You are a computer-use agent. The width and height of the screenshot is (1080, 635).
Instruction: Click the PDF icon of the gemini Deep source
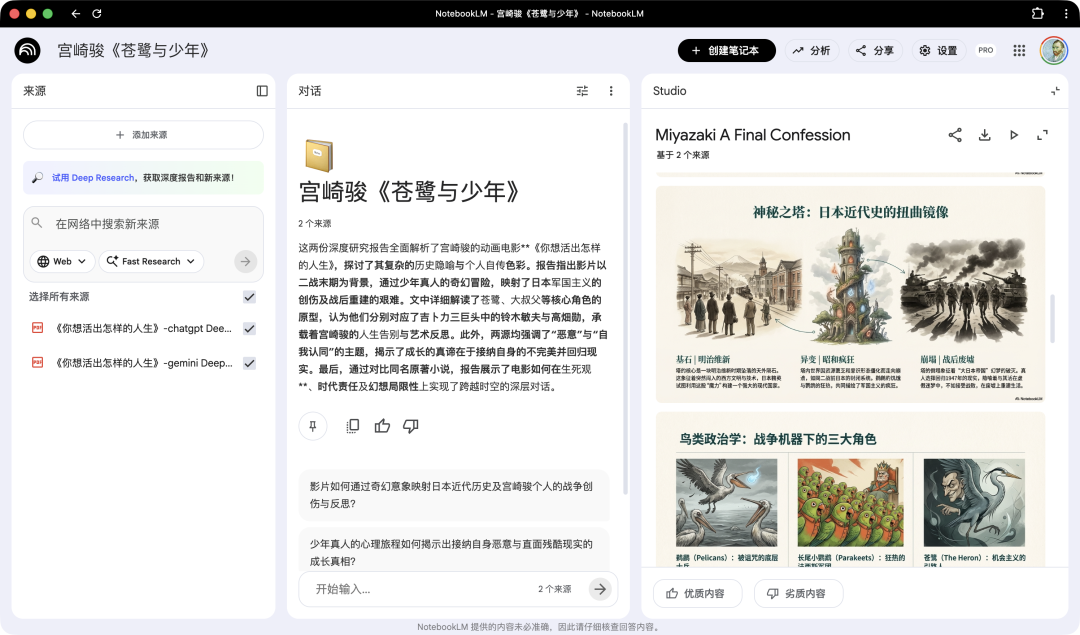click(x=38, y=362)
